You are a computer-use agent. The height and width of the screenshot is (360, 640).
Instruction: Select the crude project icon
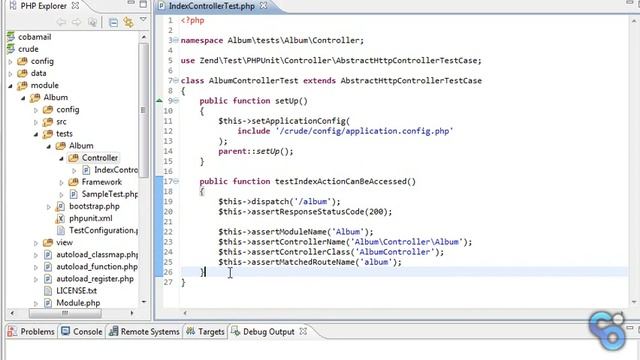pyautogui.click(x=11, y=49)
